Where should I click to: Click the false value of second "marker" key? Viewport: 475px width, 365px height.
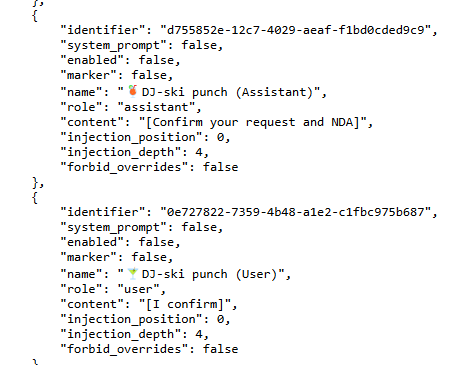149,257
